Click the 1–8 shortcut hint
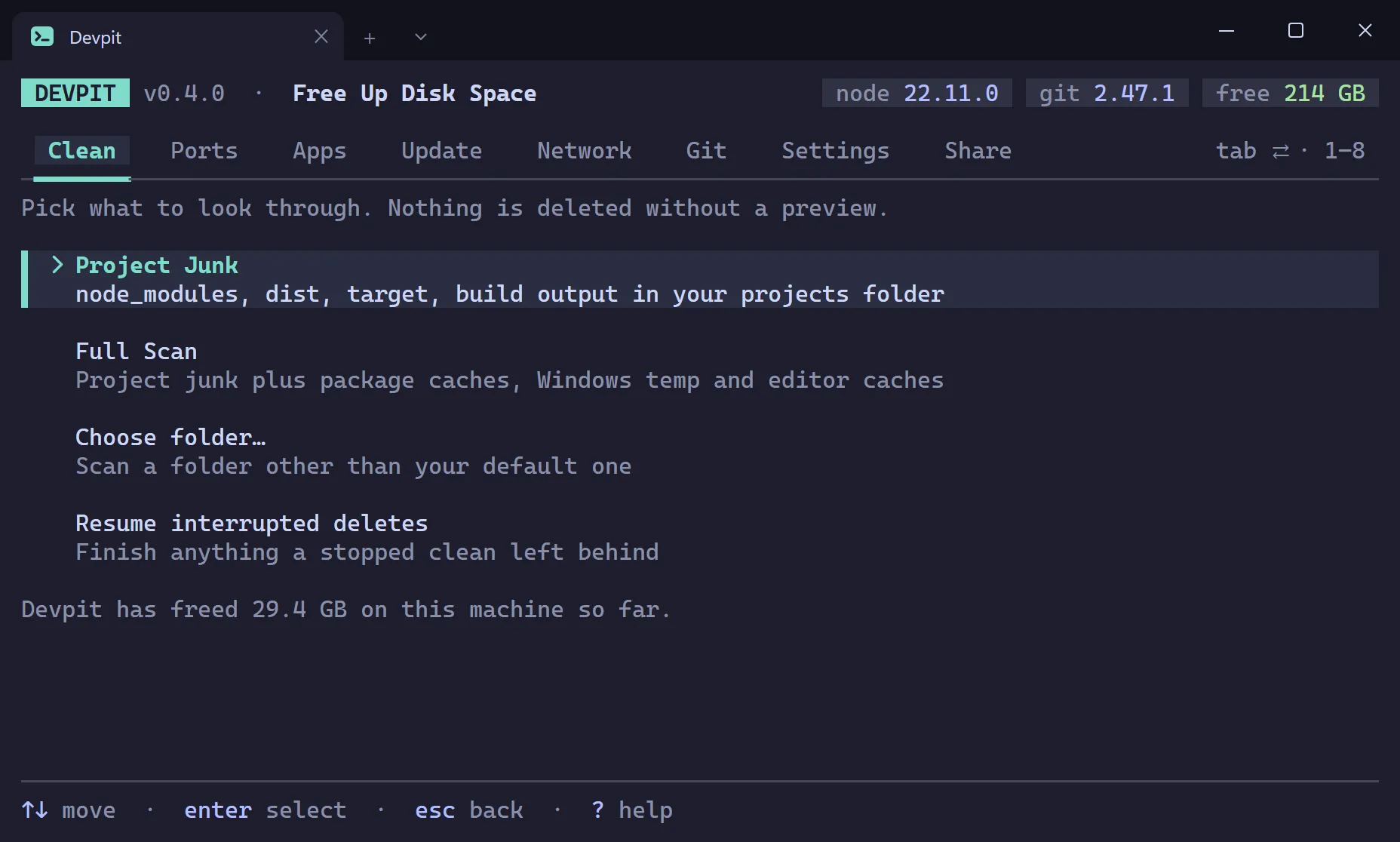 (x=1345, y=150)
